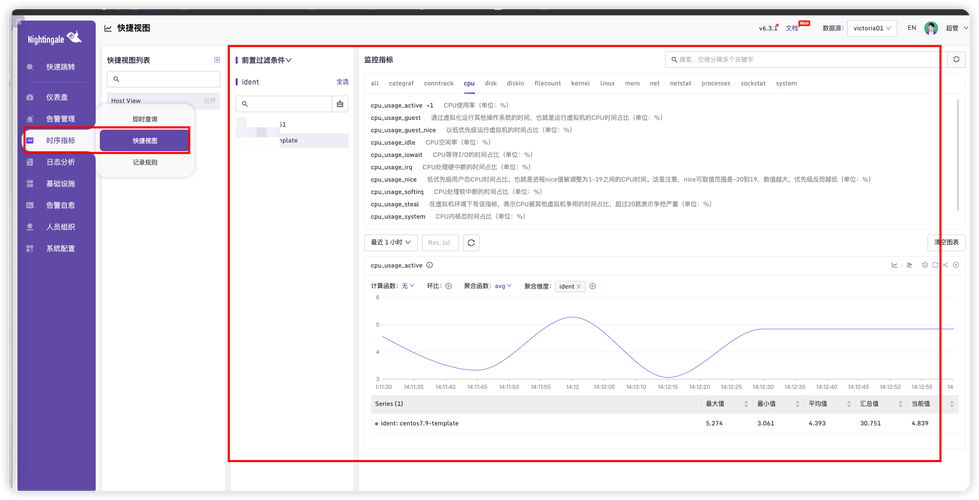Viewport: 979px width, 500px height.
Task: Switch to the categraf tab
Action: 401,83
